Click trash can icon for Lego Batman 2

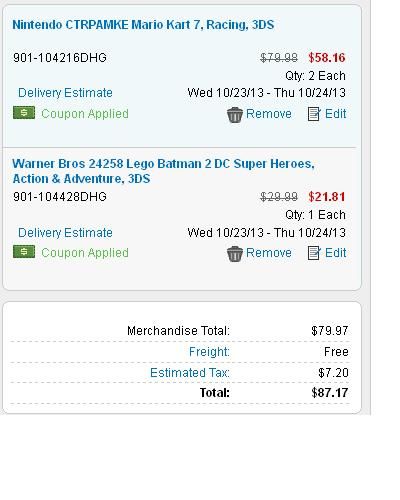point(235,254)
